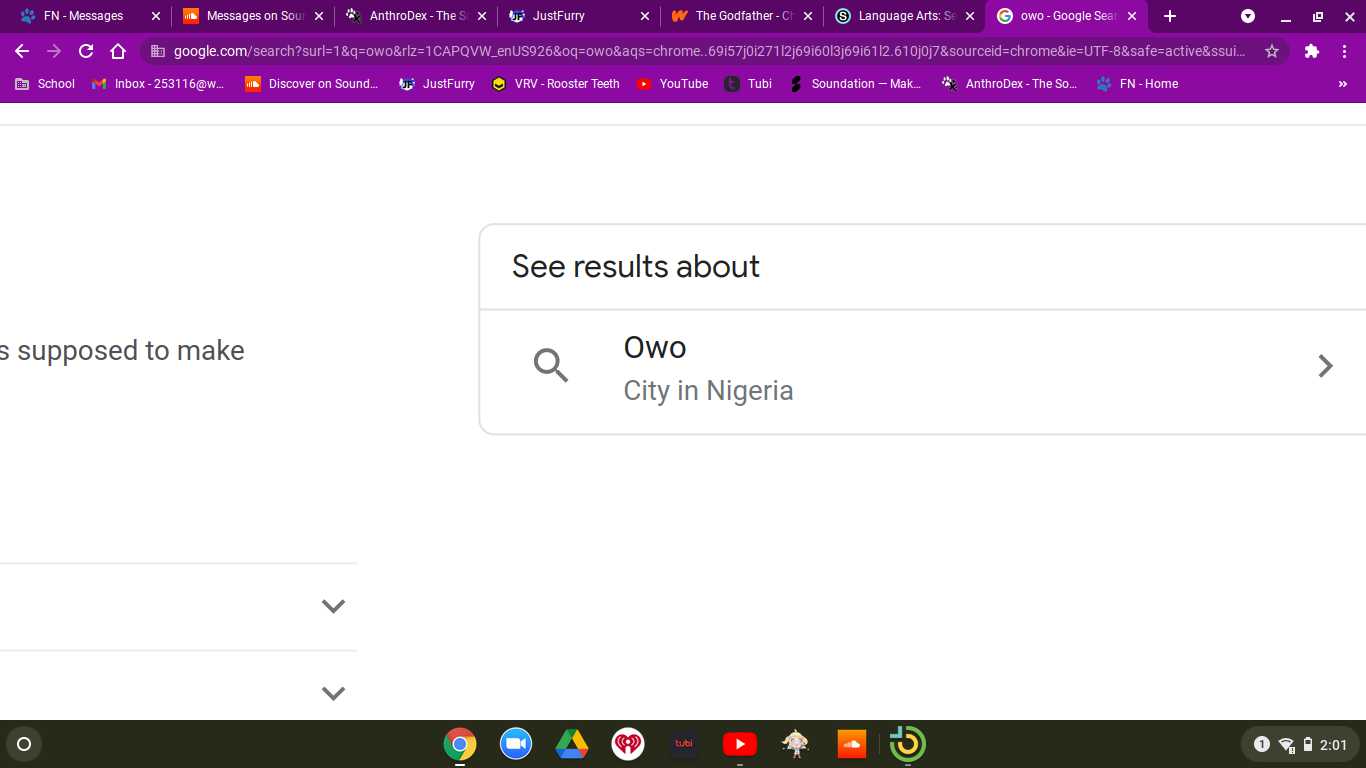Go to the browser home page
This screenshot has height=768, width=1366.
tap(118, 51)
